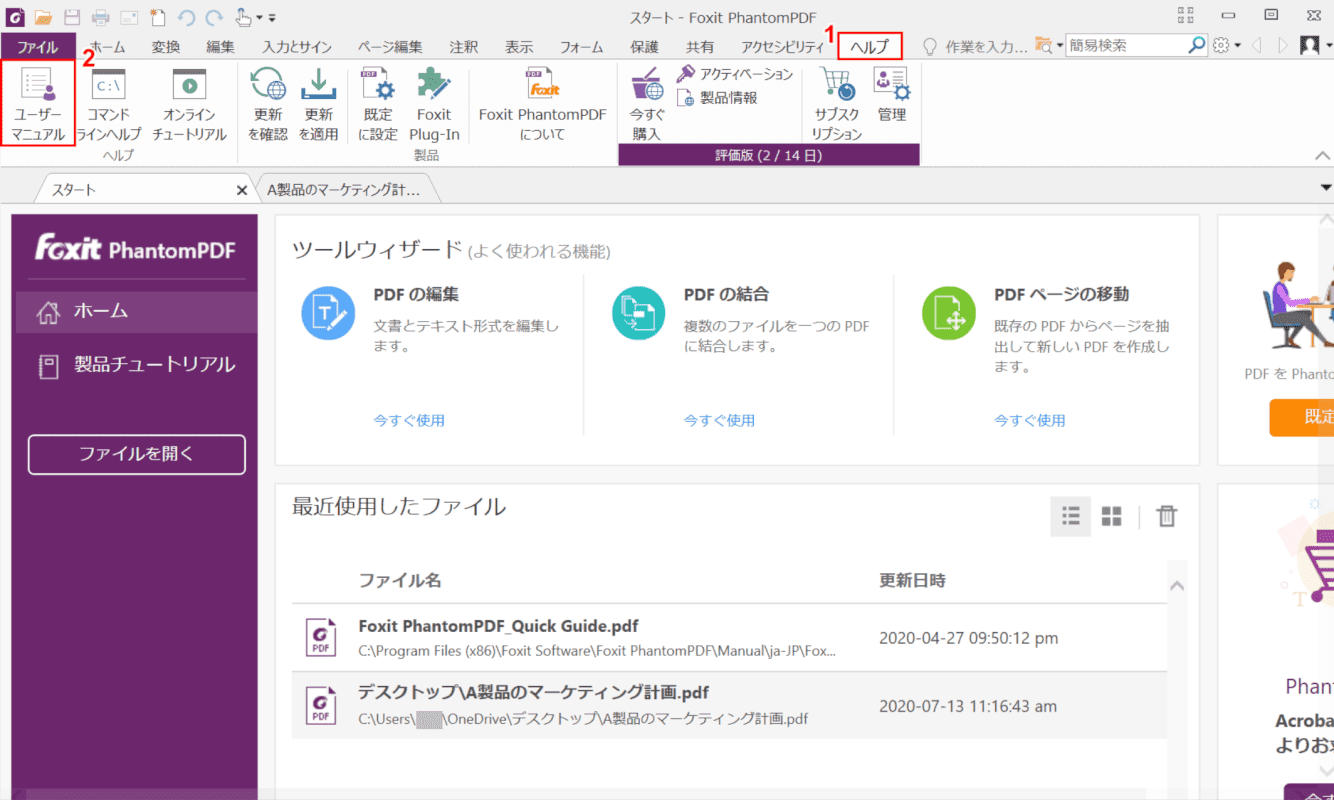Switch to Home (ホーム) ribbon tab
The width and height of the screenshot is (1334, 800).
(x=108, y=46)
